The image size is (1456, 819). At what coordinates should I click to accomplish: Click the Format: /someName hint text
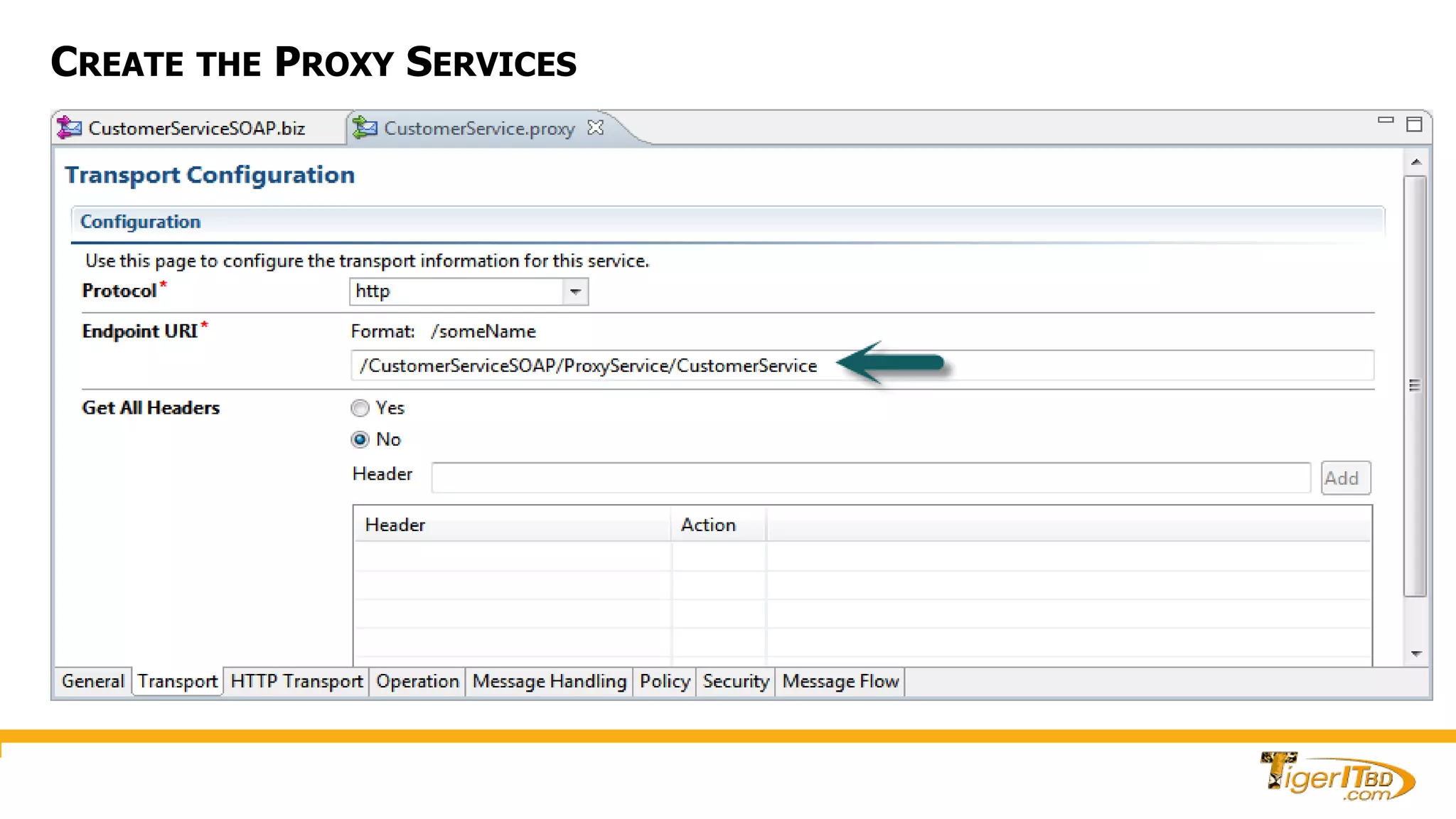[444, 331]
